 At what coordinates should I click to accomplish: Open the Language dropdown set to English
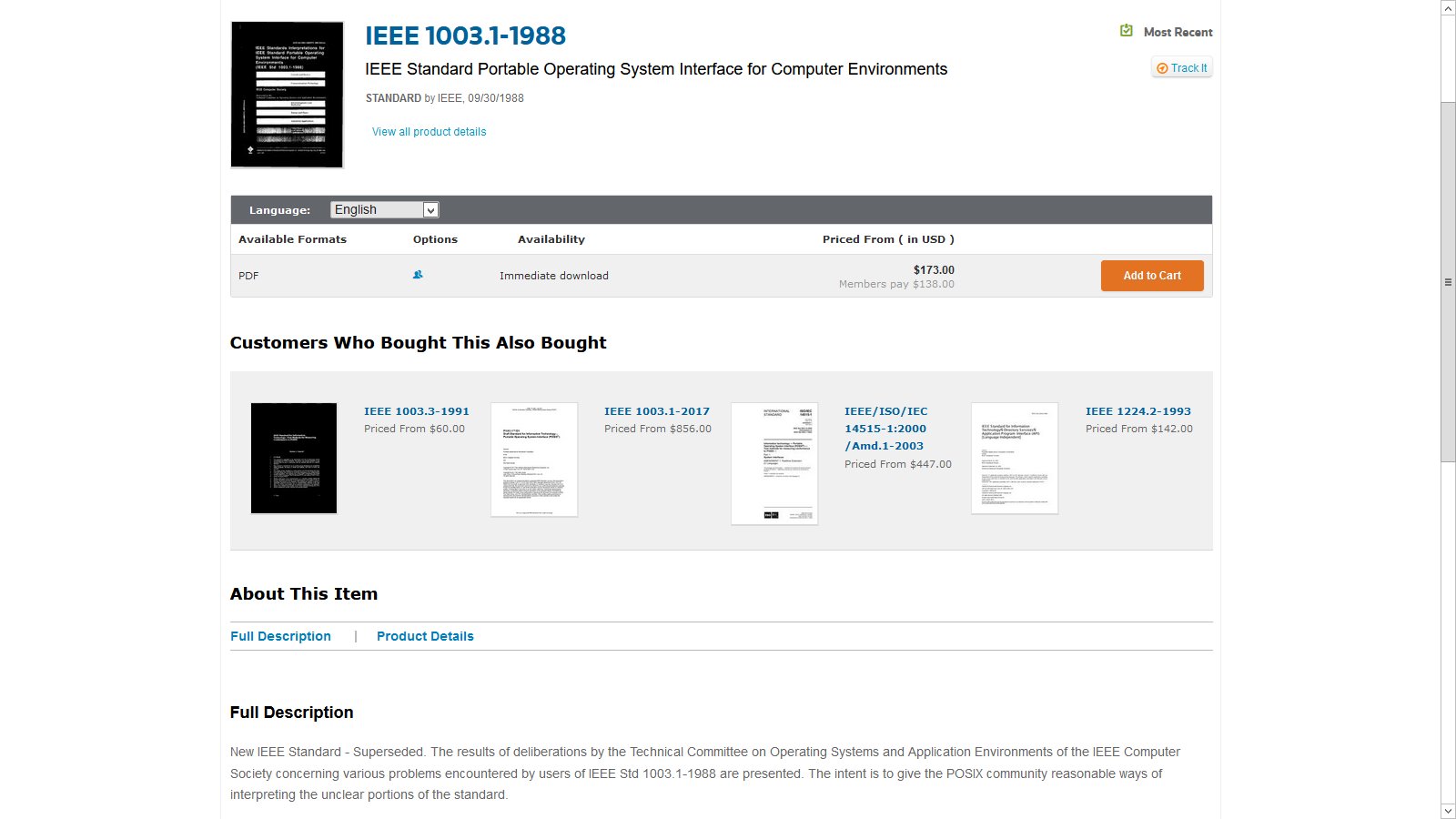pos(384,210)
